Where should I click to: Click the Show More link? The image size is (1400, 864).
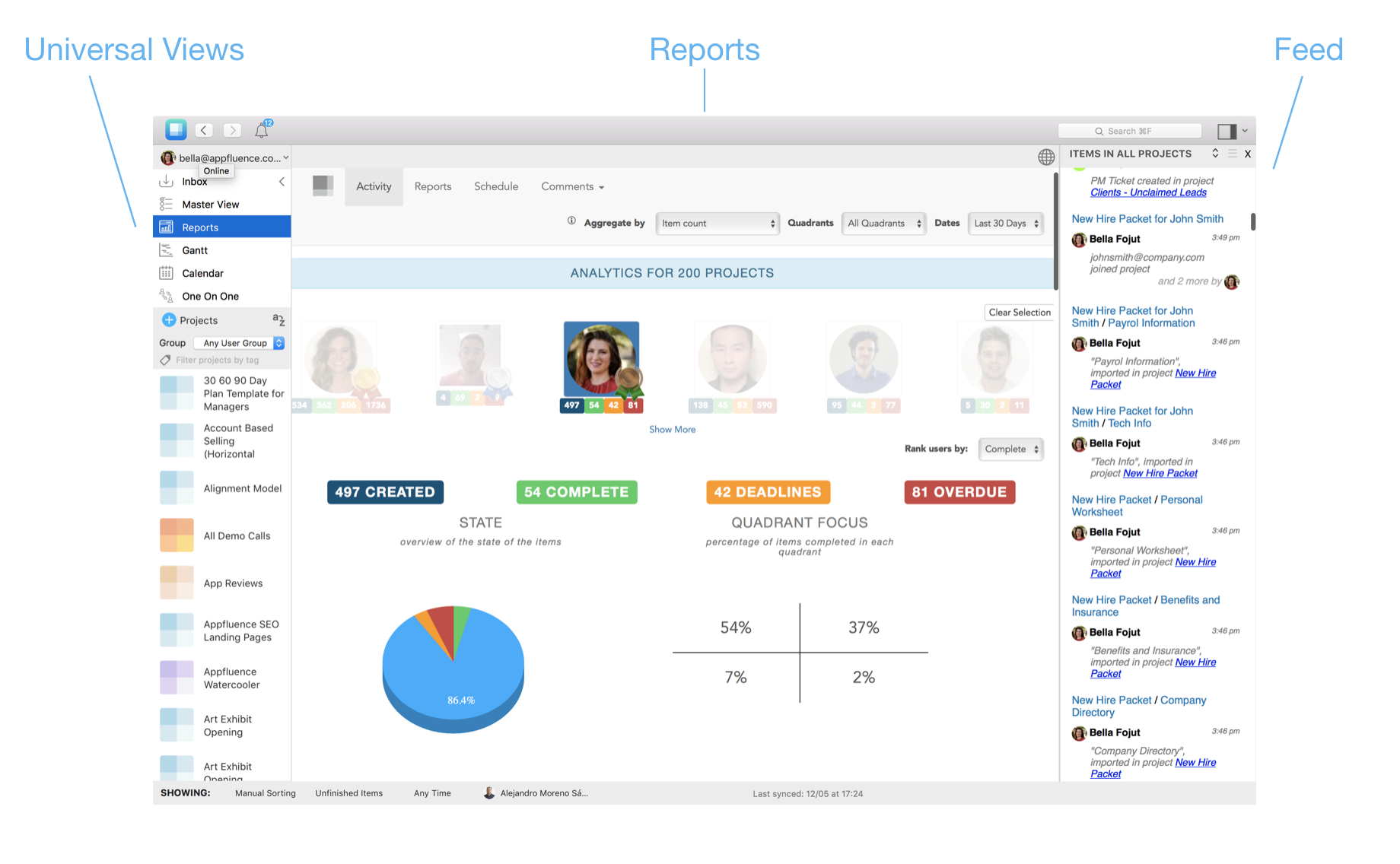pos(672,430)
